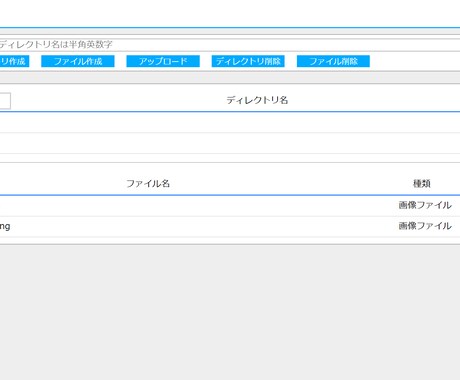460x380 pixels.
Task: Click the ディレクトリ名 column header
Action: [257, 100]
